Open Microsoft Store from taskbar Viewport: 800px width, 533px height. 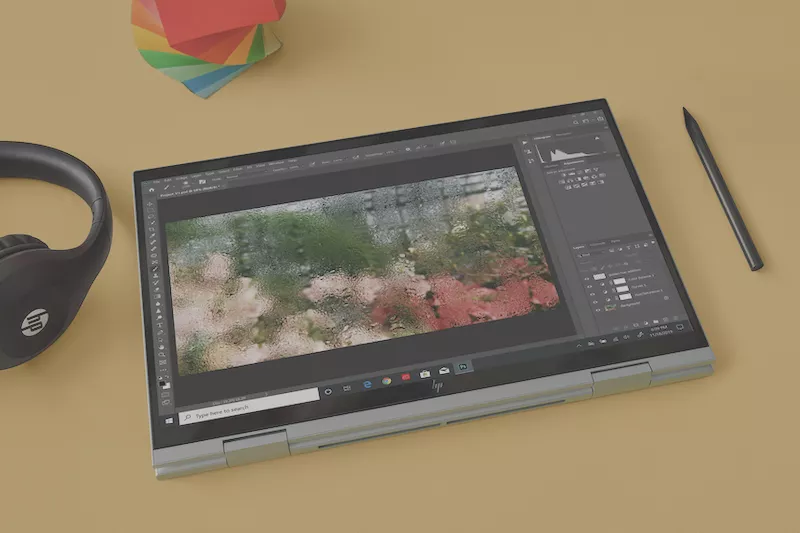pyautogui.click(x=425, y=374)
